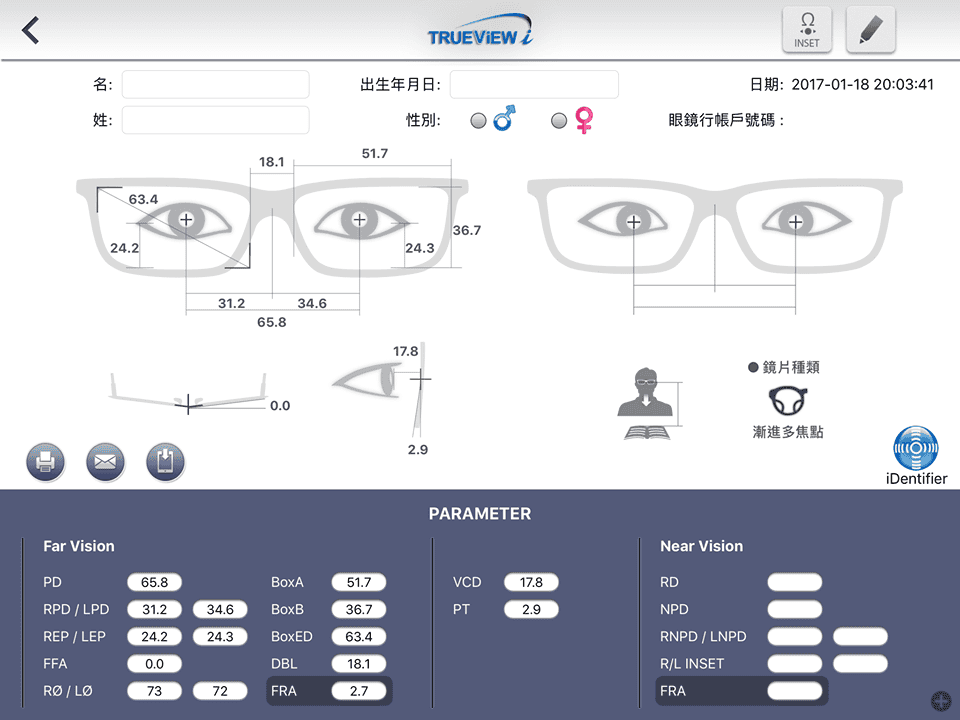The height and width of the screenshot is (720, 960).
Task: Edit the VCD value 17.8
Action: pyautogui.click(x=531, y=582)
